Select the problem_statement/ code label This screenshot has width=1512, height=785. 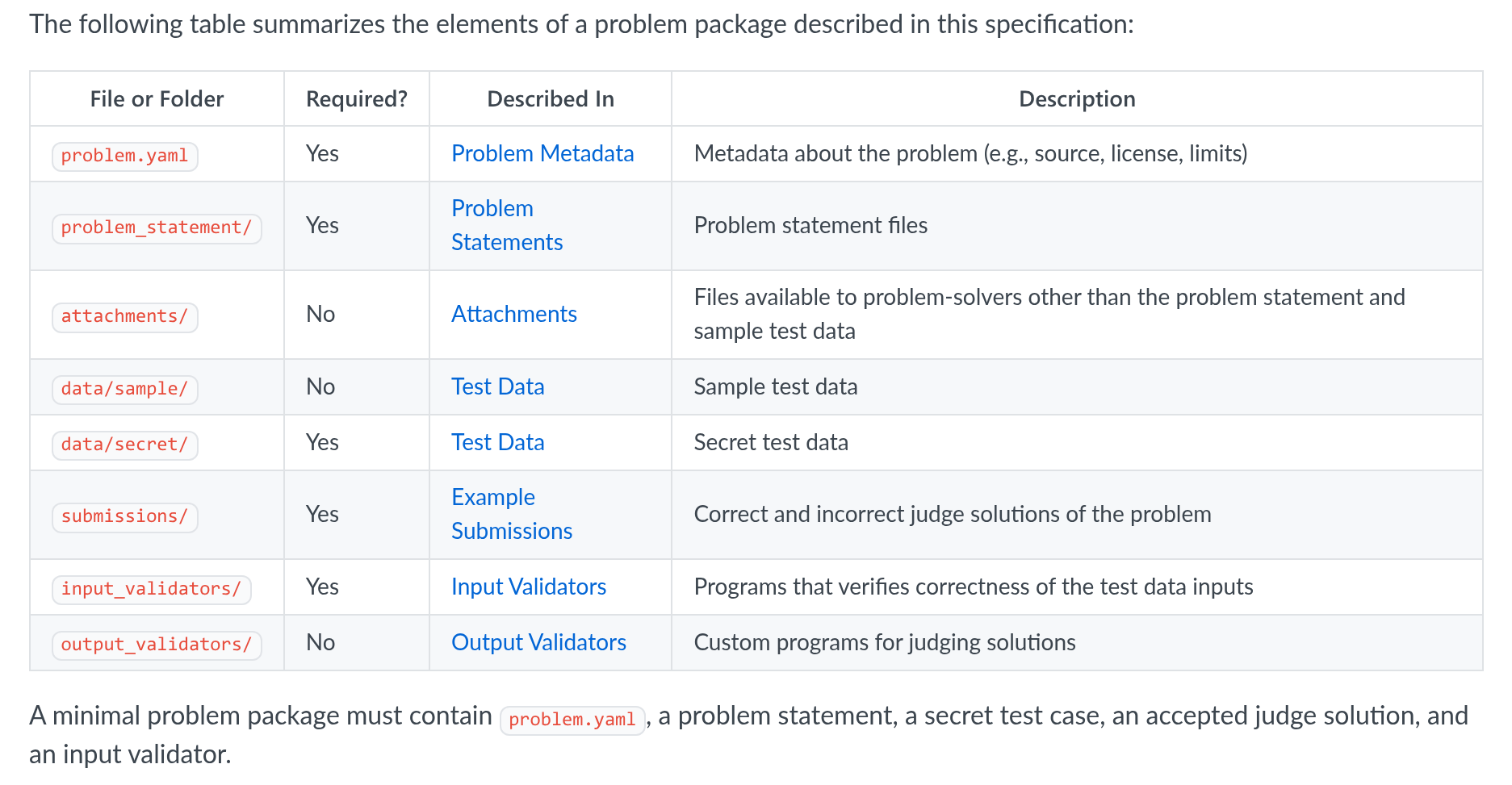click(157, 228)
